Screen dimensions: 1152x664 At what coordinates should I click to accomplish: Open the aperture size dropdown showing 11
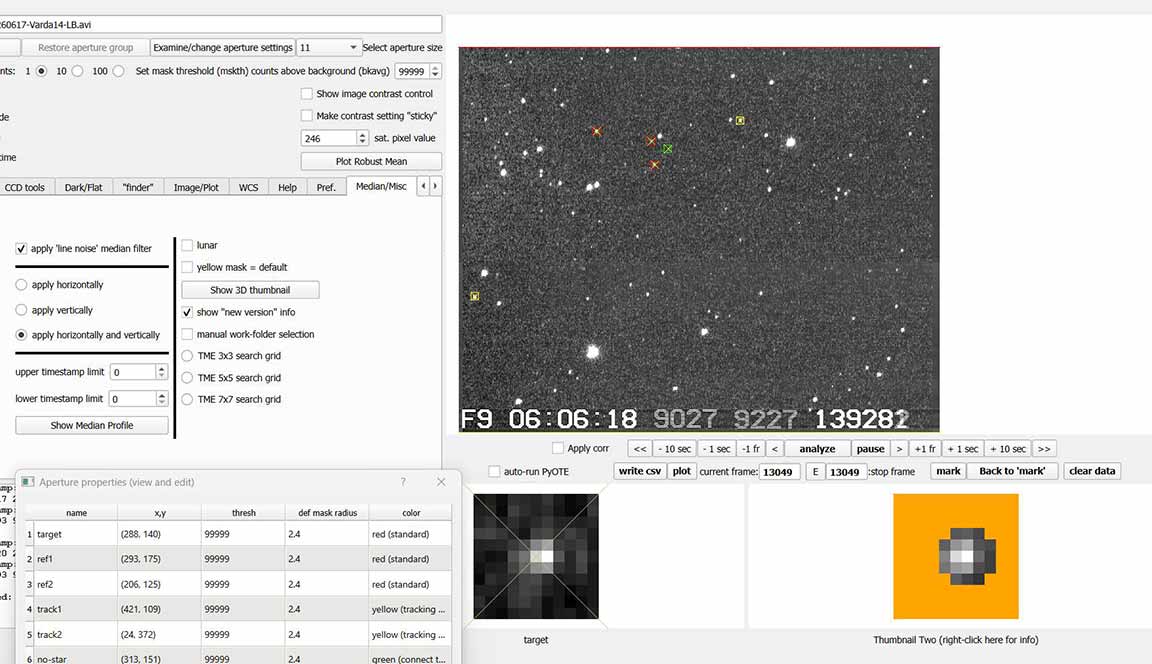[x=328, y=48]
